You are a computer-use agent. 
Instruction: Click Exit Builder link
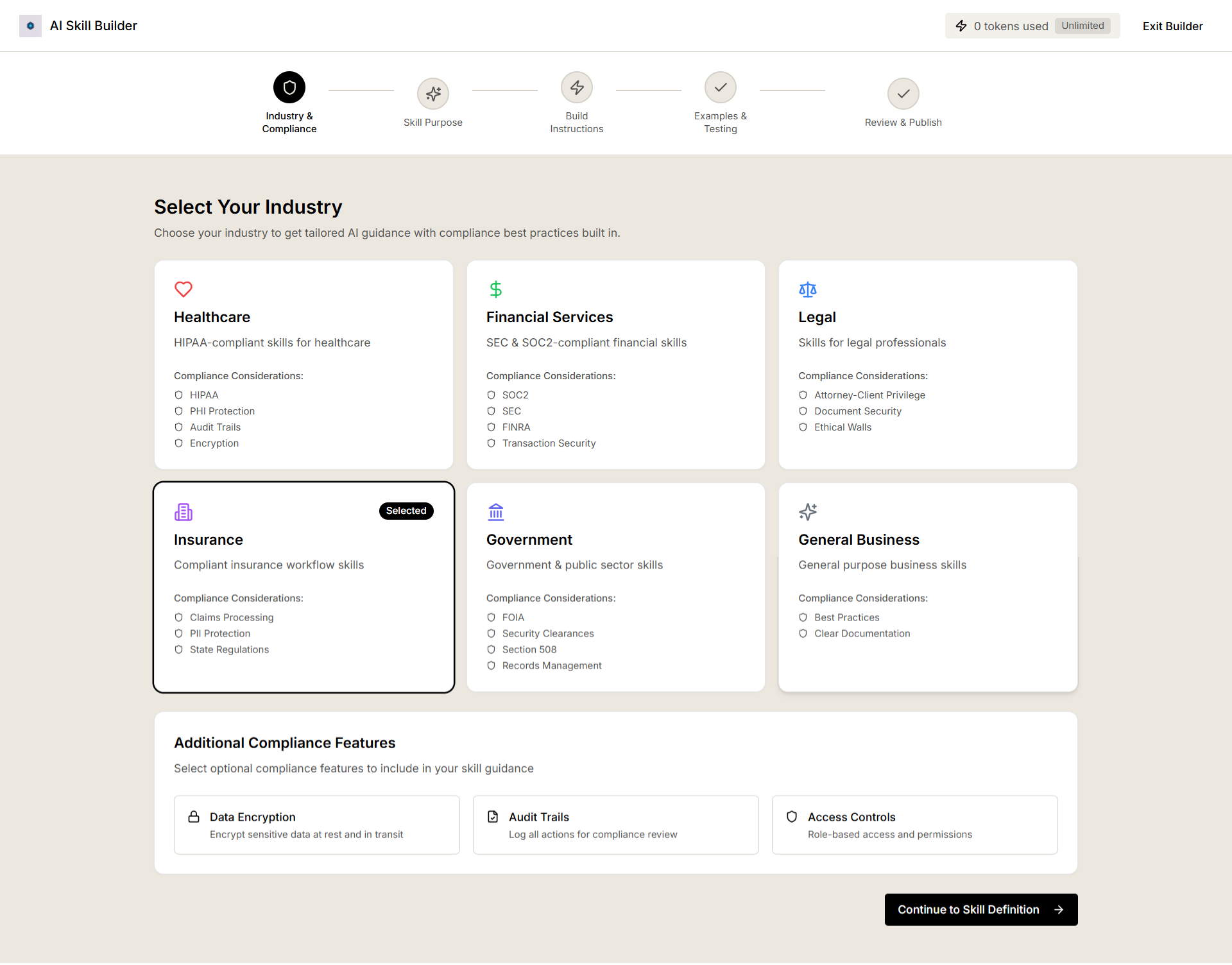point(1172,26)
